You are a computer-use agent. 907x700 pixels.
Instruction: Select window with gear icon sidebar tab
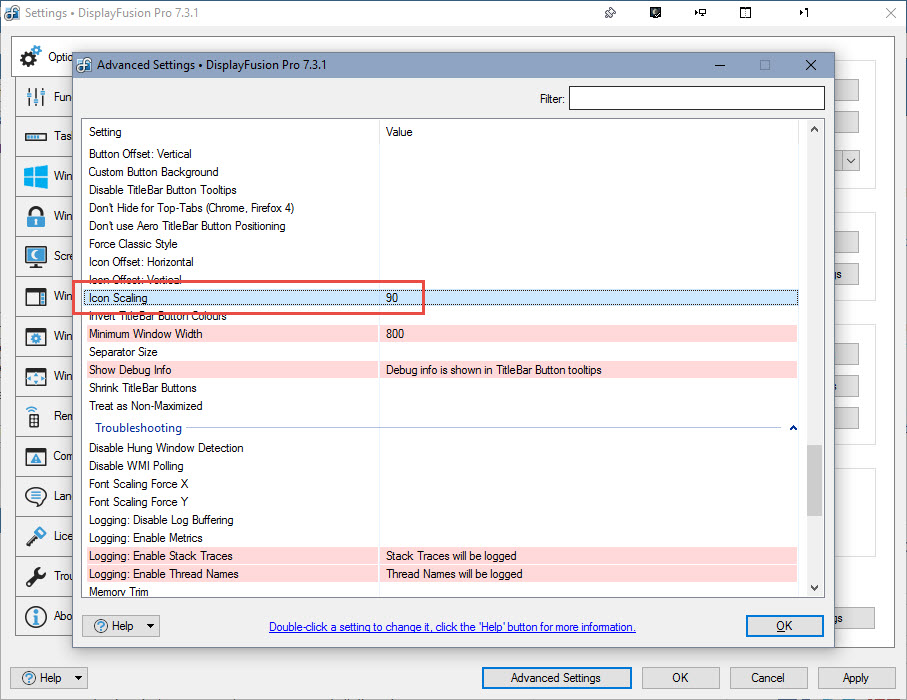(36, 336)
